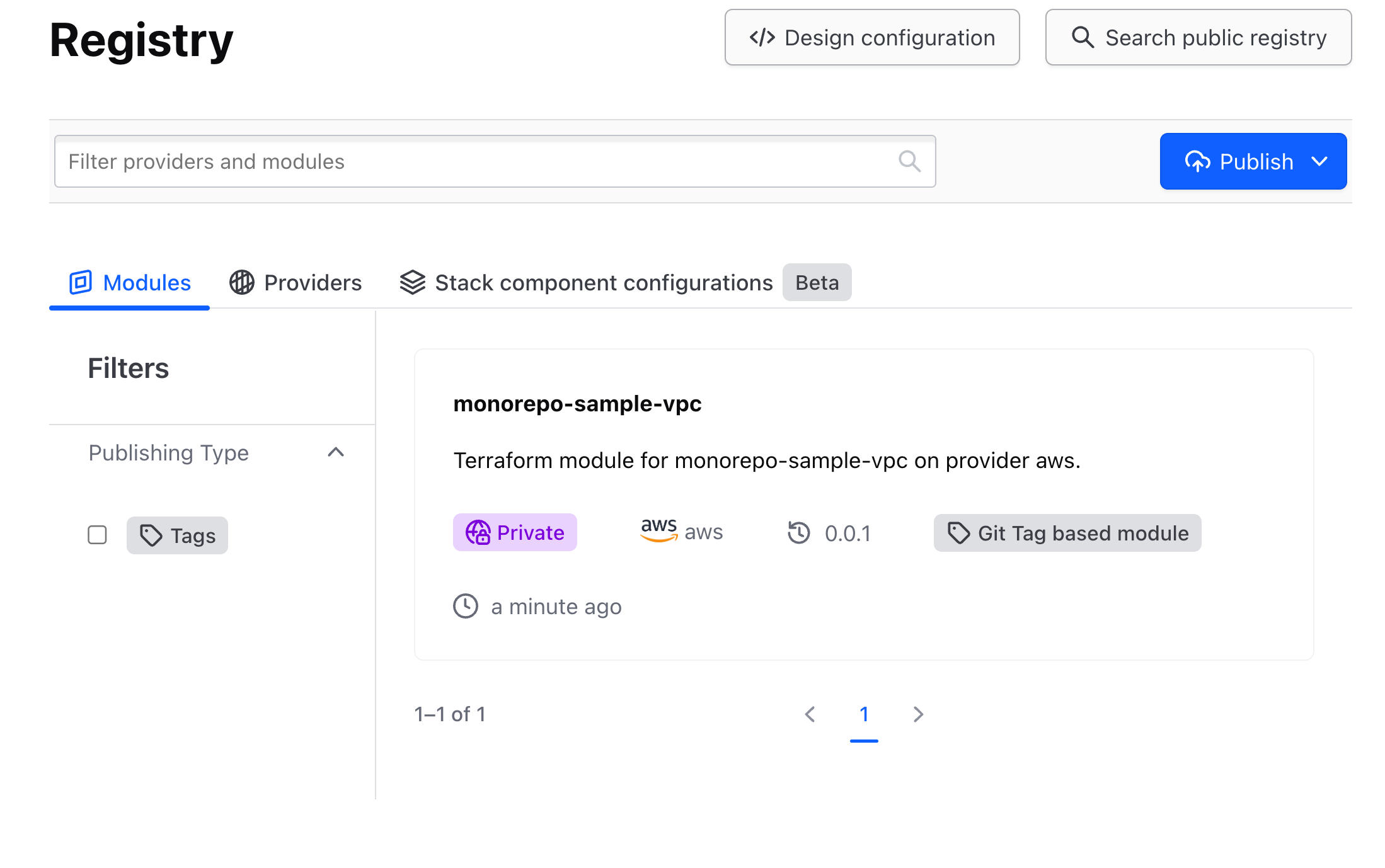Collapse the Publishing Type section
The width and height of the screenshot is (1385, 868).
point(336,452)
